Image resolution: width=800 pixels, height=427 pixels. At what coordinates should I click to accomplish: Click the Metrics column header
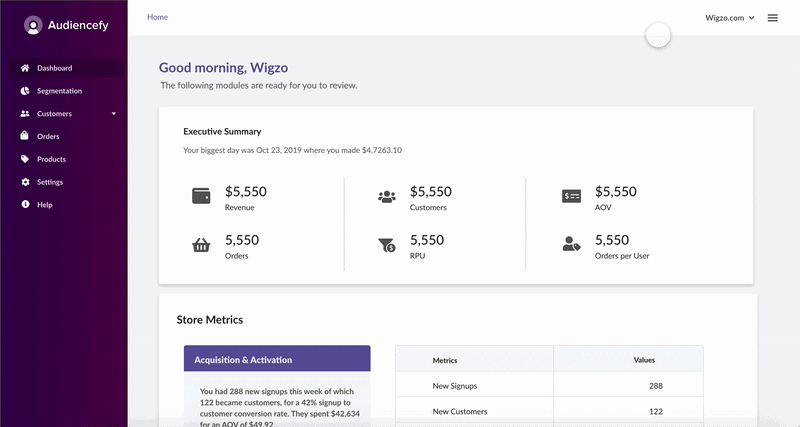coord(445,360)
